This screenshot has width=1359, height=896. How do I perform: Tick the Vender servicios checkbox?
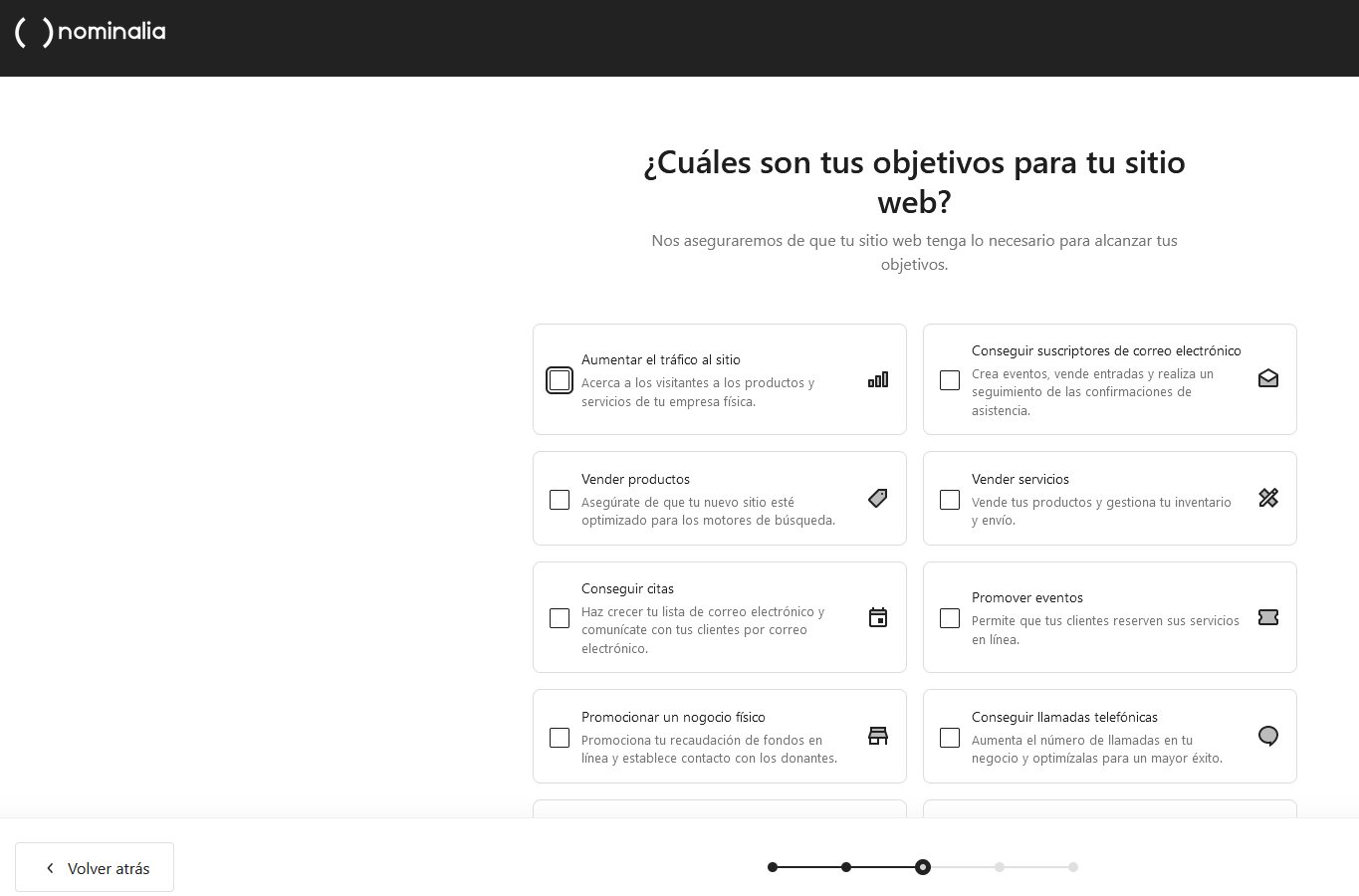tap(950, 500)
